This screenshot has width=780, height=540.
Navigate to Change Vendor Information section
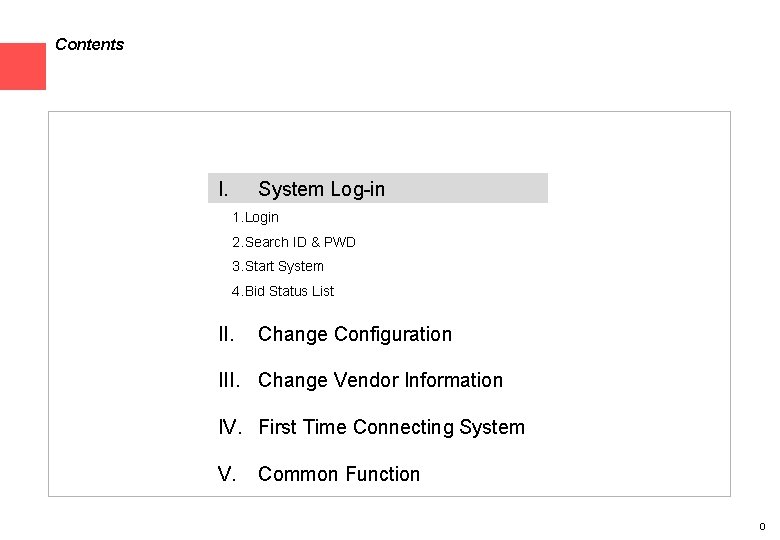380,380
